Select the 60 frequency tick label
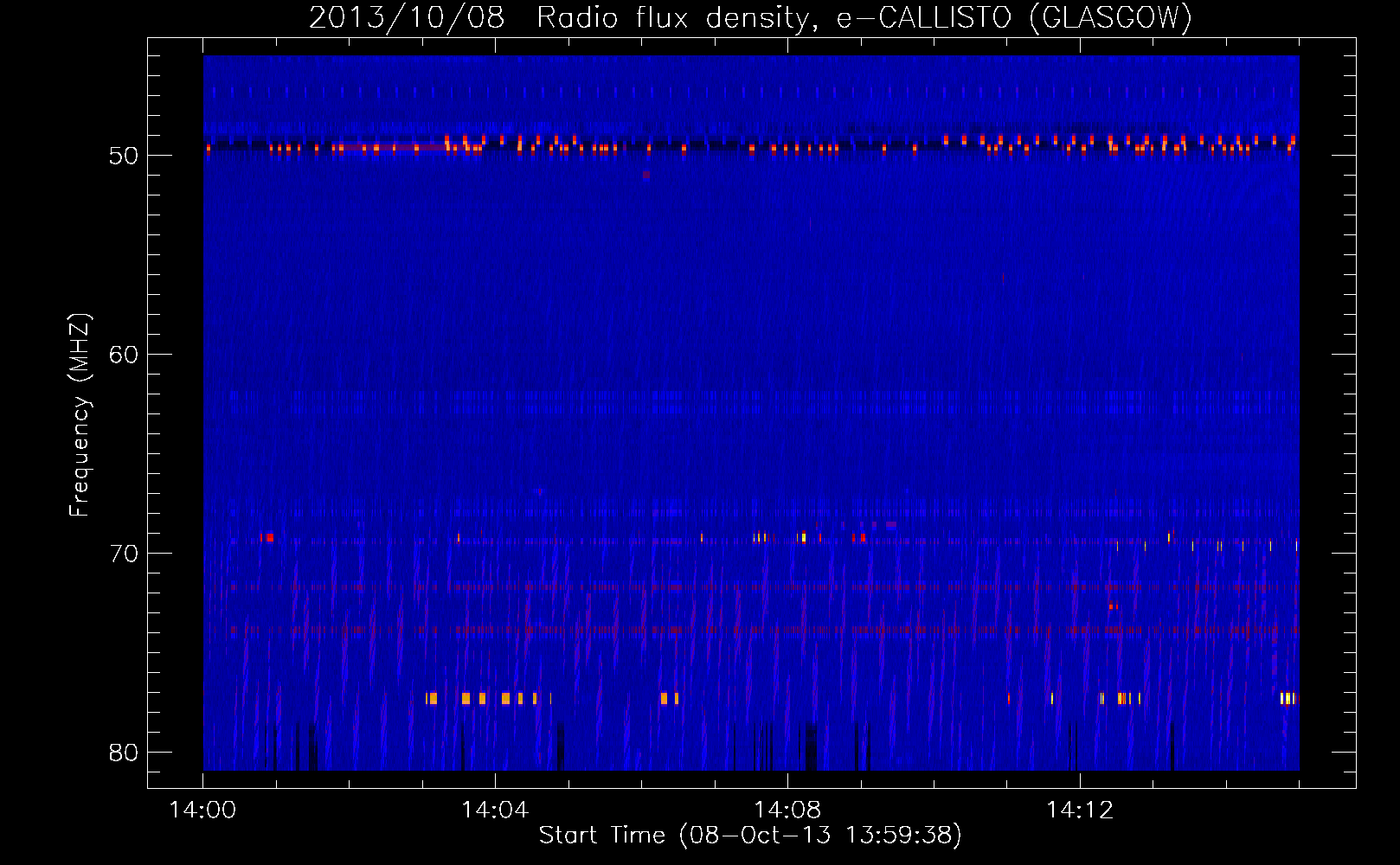Viewport: 1400px width, 865px height. point(124,355)
